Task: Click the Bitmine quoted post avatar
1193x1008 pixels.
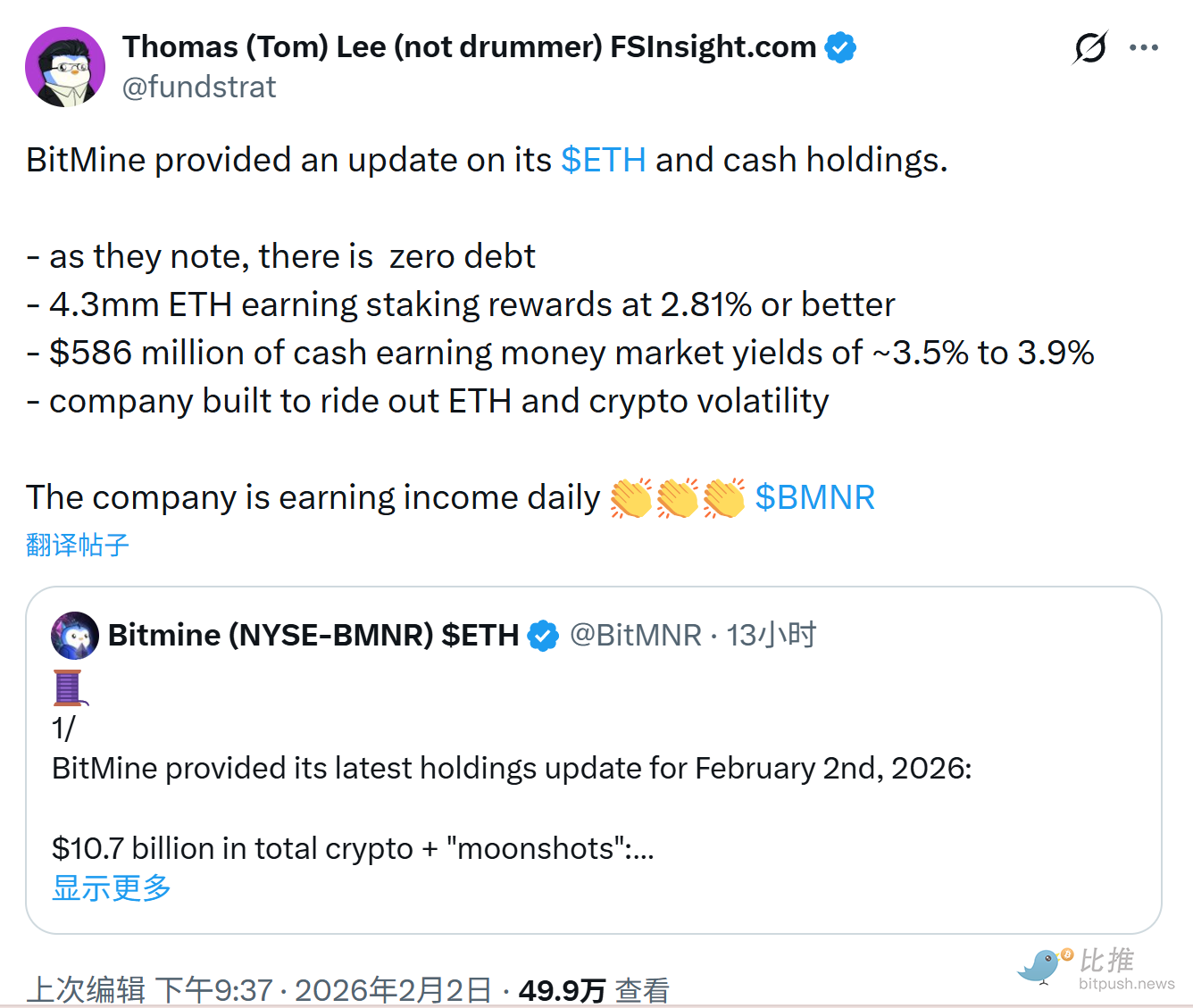Action: tap(75, 636)
